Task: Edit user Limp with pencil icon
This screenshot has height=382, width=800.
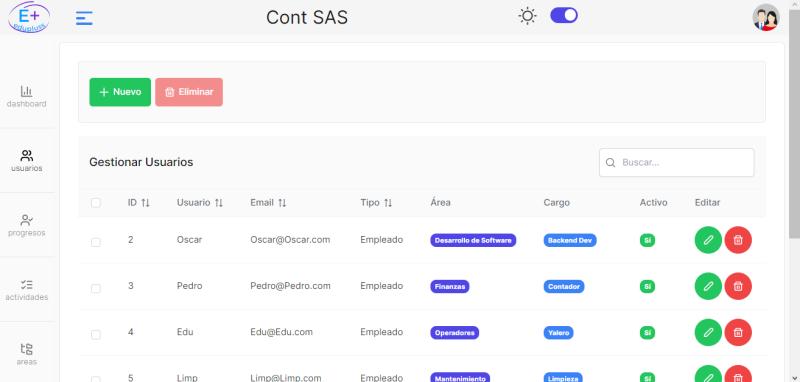Action: [x=708, y=374]
